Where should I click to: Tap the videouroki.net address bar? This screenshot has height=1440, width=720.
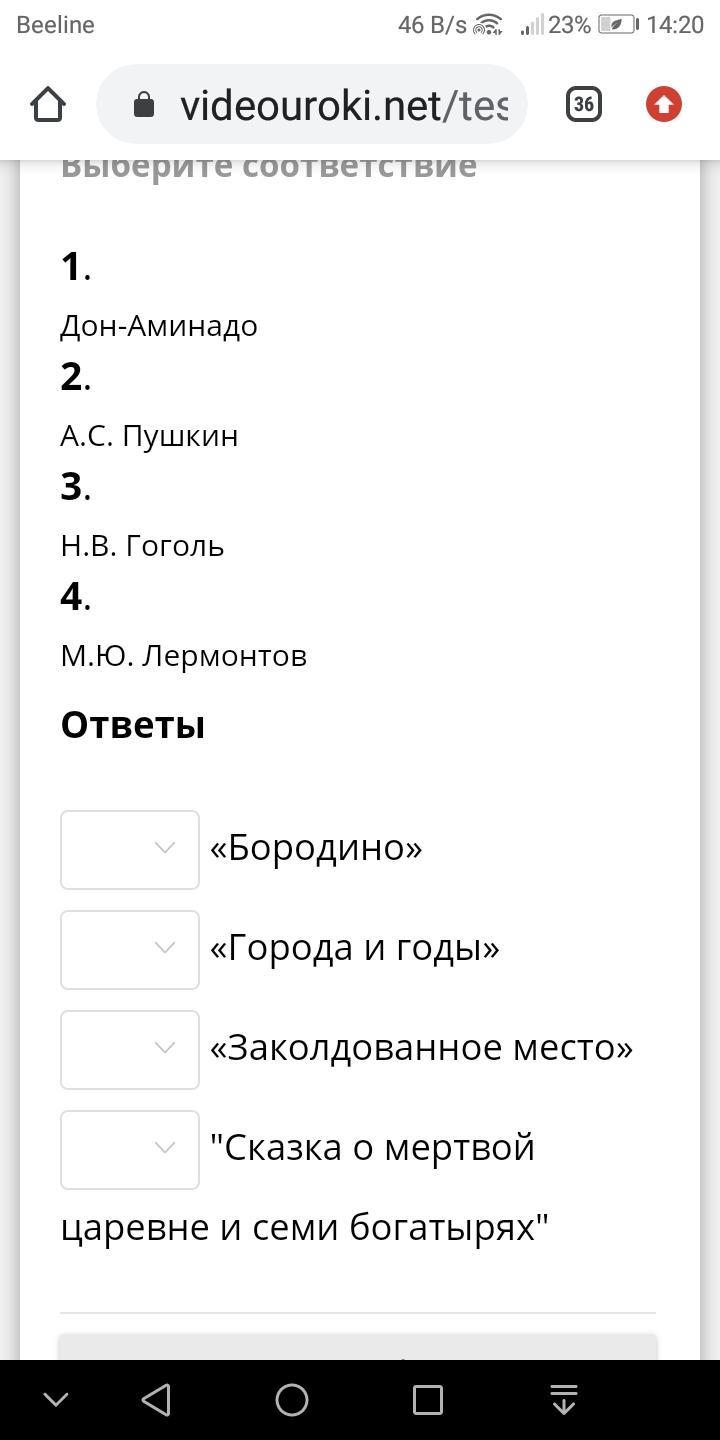312,104
